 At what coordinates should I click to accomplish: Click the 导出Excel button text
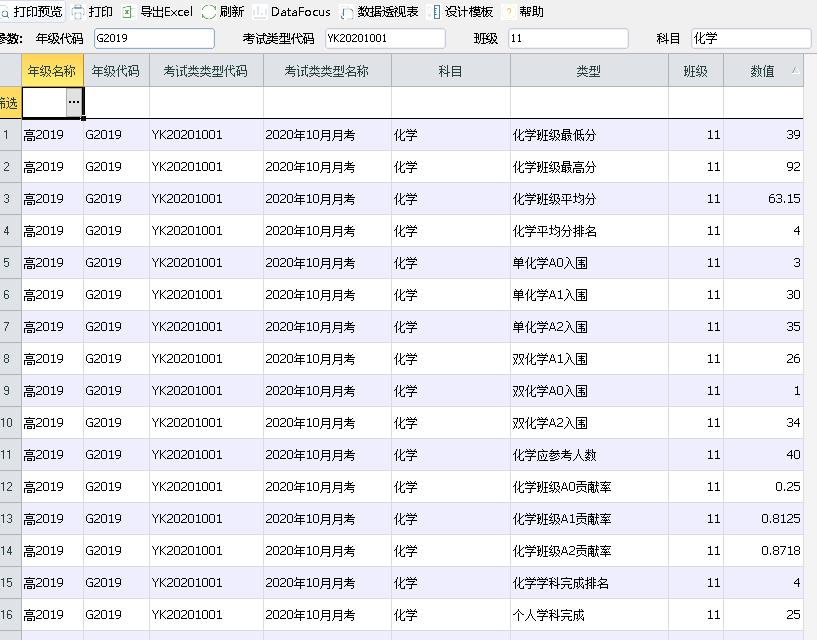pos(166,11)
